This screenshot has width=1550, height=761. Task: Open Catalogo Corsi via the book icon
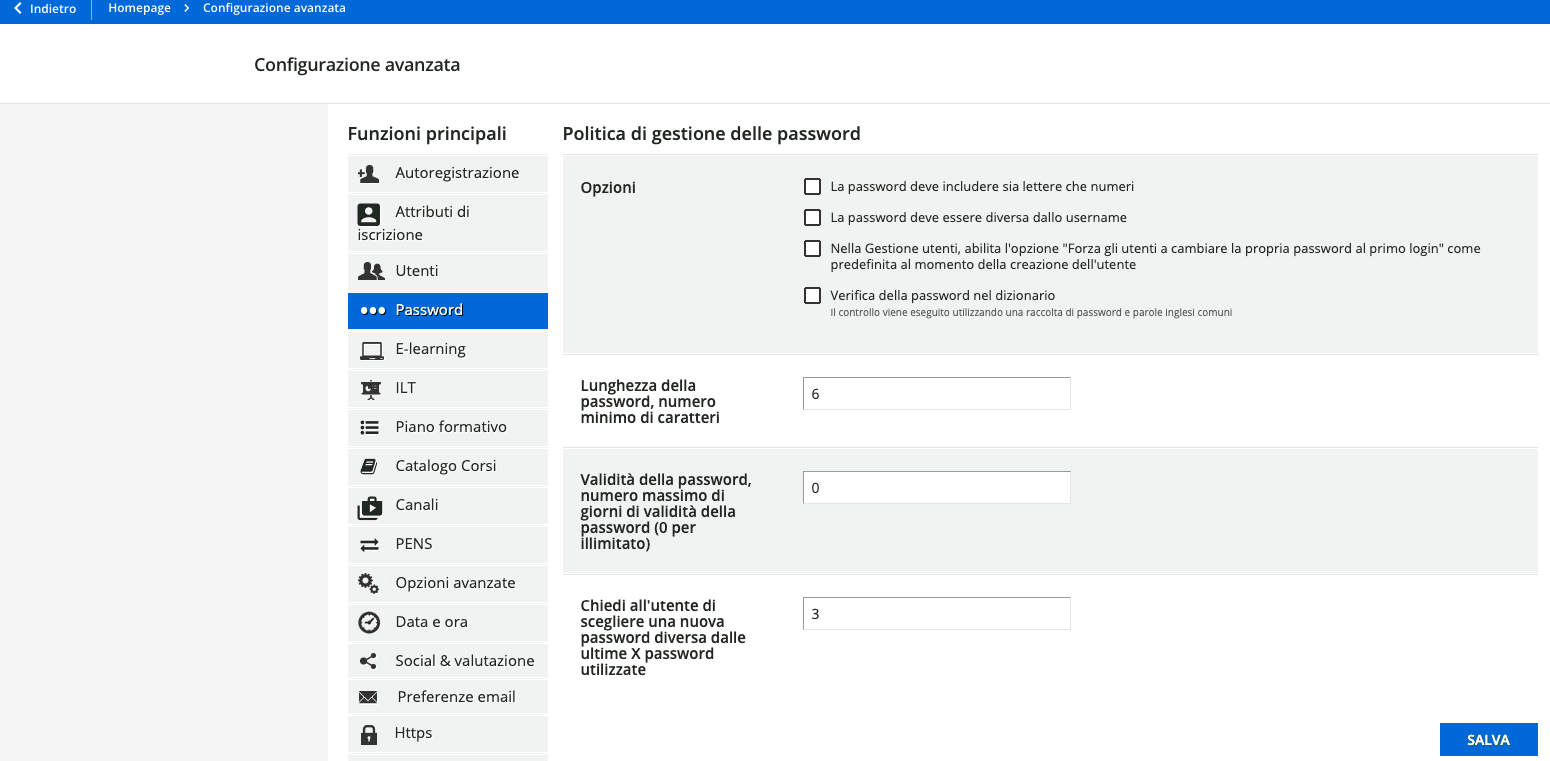tap(368, 466)
